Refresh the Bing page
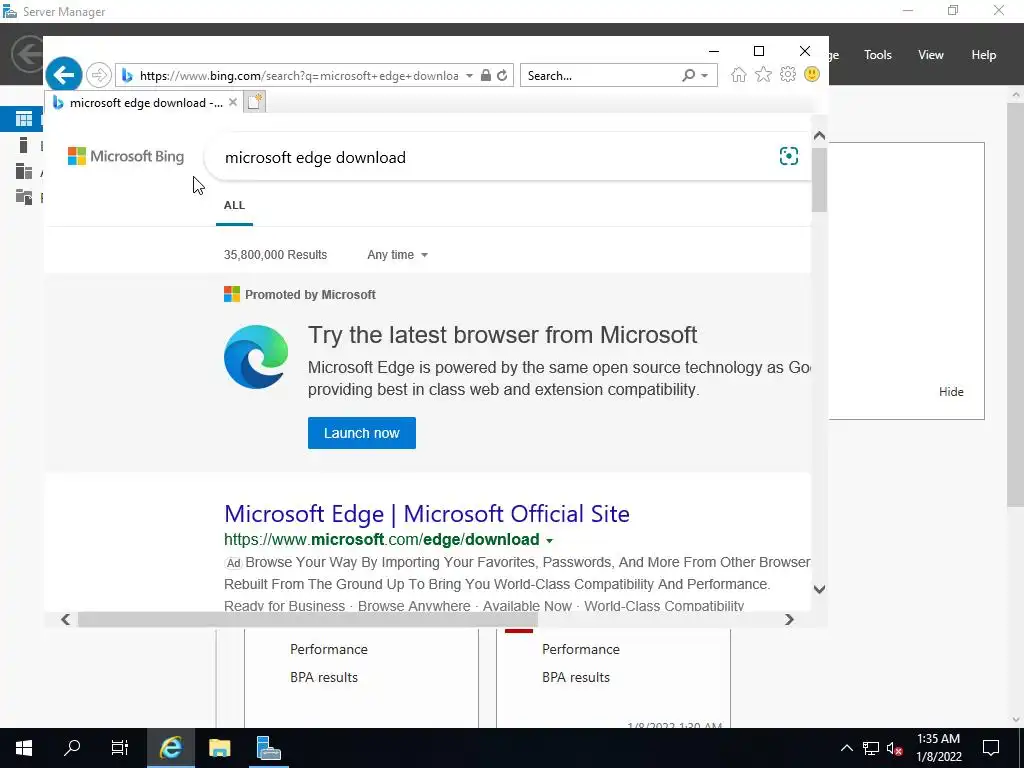1024x768 pixels. [x=502, y=76]
